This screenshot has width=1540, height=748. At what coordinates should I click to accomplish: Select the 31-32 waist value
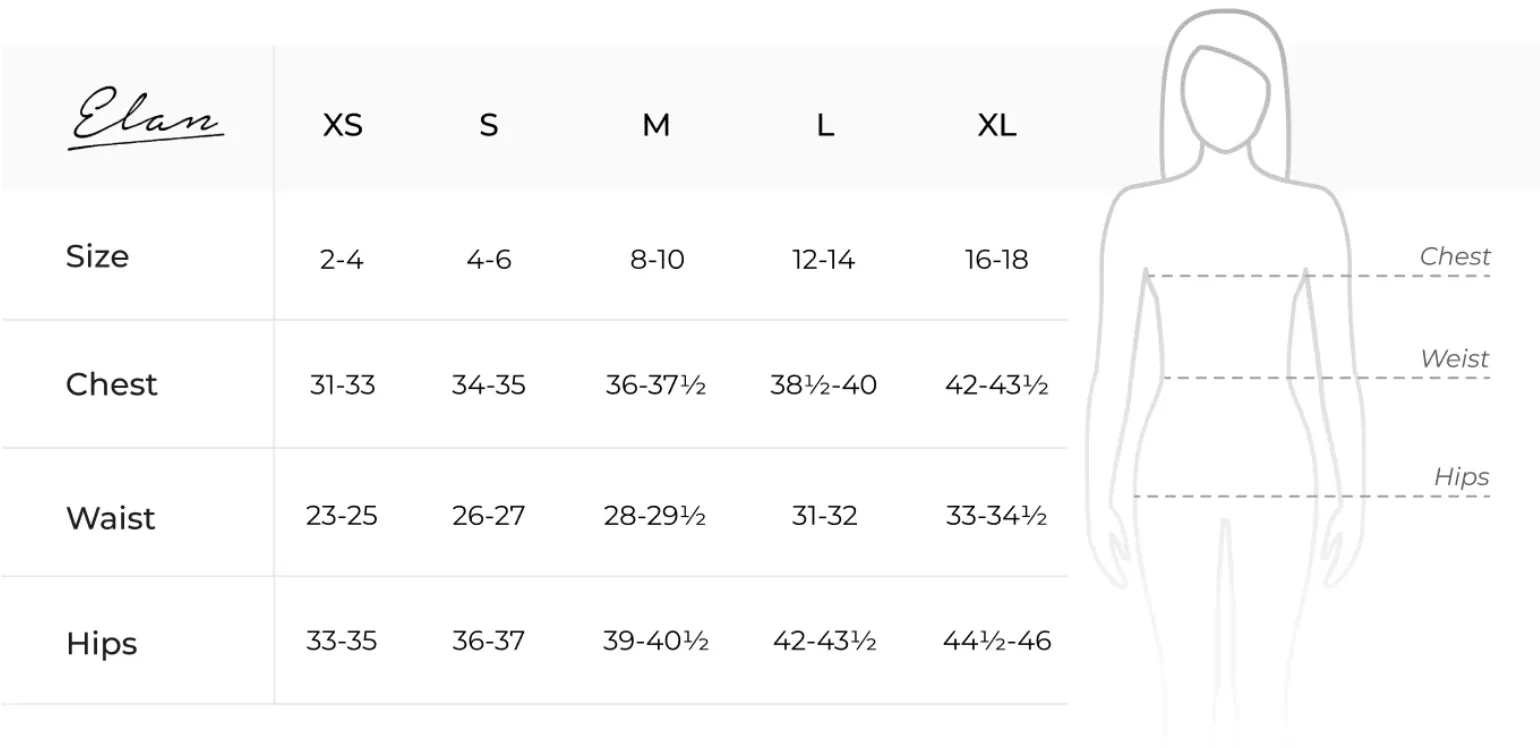825,517
